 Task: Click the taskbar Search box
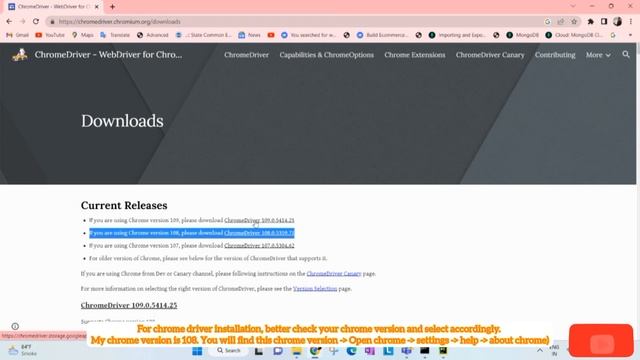pyautogui.click(x=229, y=351)
